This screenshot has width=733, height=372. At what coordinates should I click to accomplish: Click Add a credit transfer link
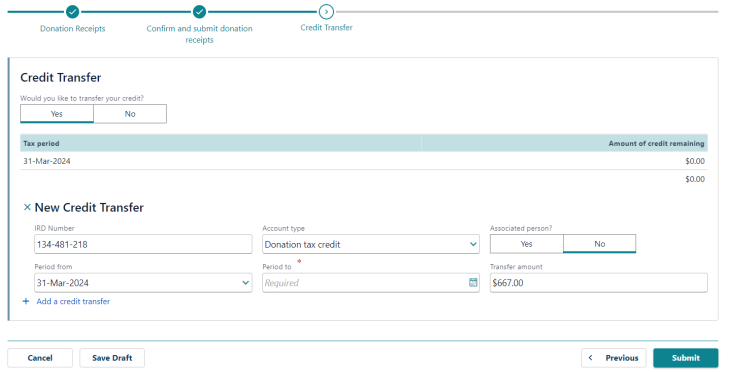pyautogui.click(x=73, y=301)
